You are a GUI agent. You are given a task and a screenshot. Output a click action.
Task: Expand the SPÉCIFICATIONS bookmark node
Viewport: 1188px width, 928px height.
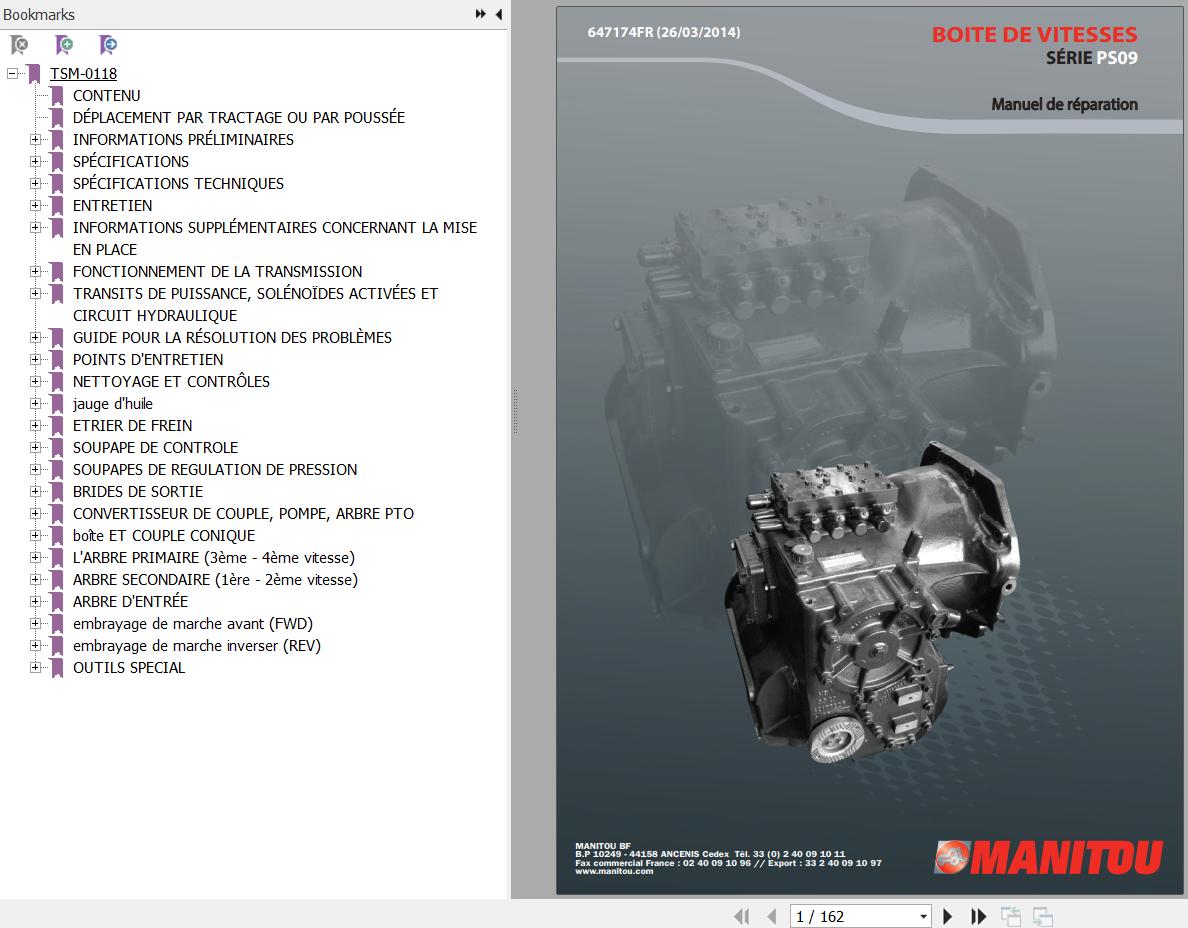35,161
